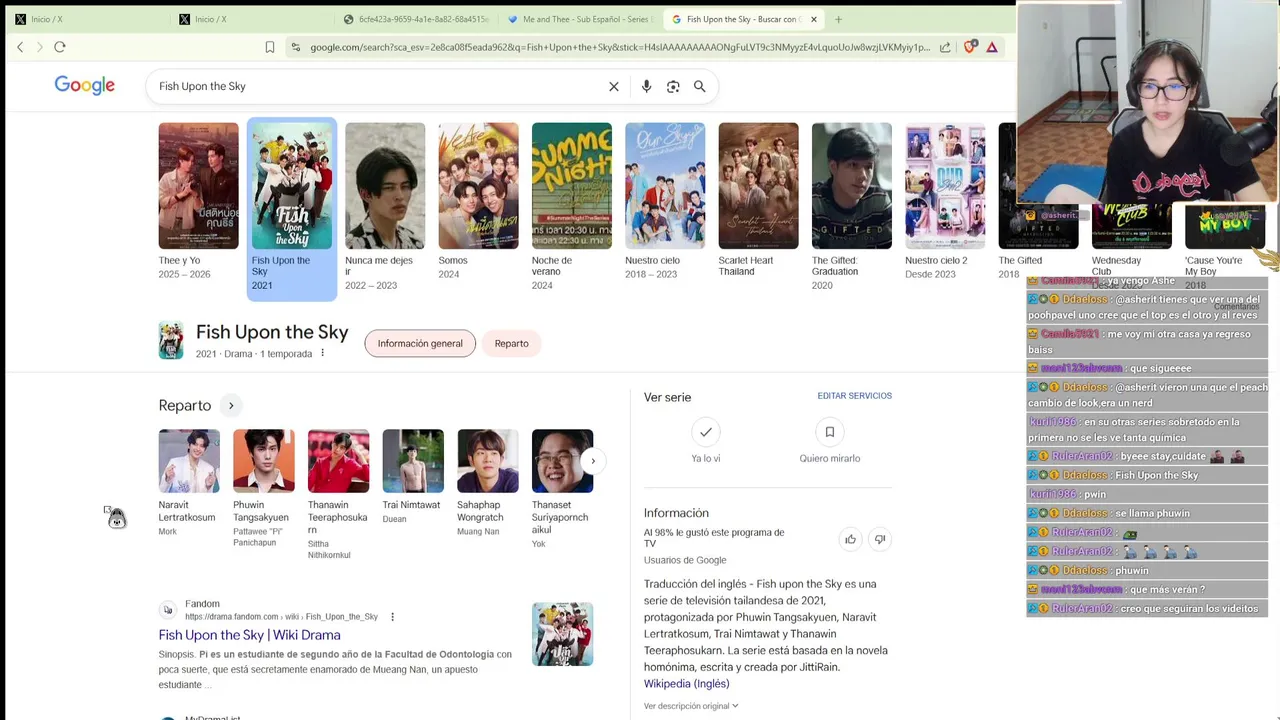Viewport: 1280px width, 720px height.
Task: Open Phuwin Tangsakyuen cast photo
Action: [x=264, y=461]
